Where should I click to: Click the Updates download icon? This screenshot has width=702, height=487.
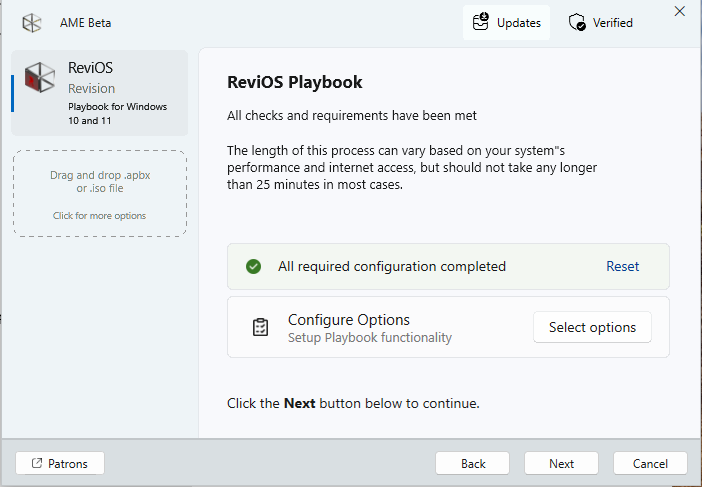click(481, 22)
